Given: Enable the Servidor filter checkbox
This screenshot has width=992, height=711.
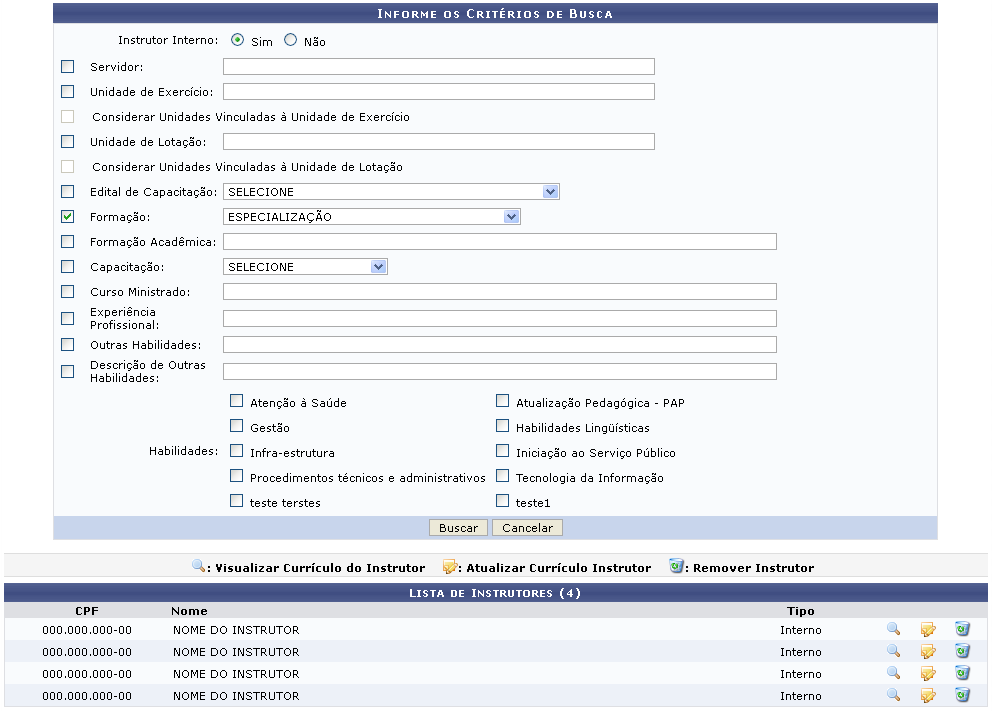Looking at the screenshot, I should click(68, 67).
